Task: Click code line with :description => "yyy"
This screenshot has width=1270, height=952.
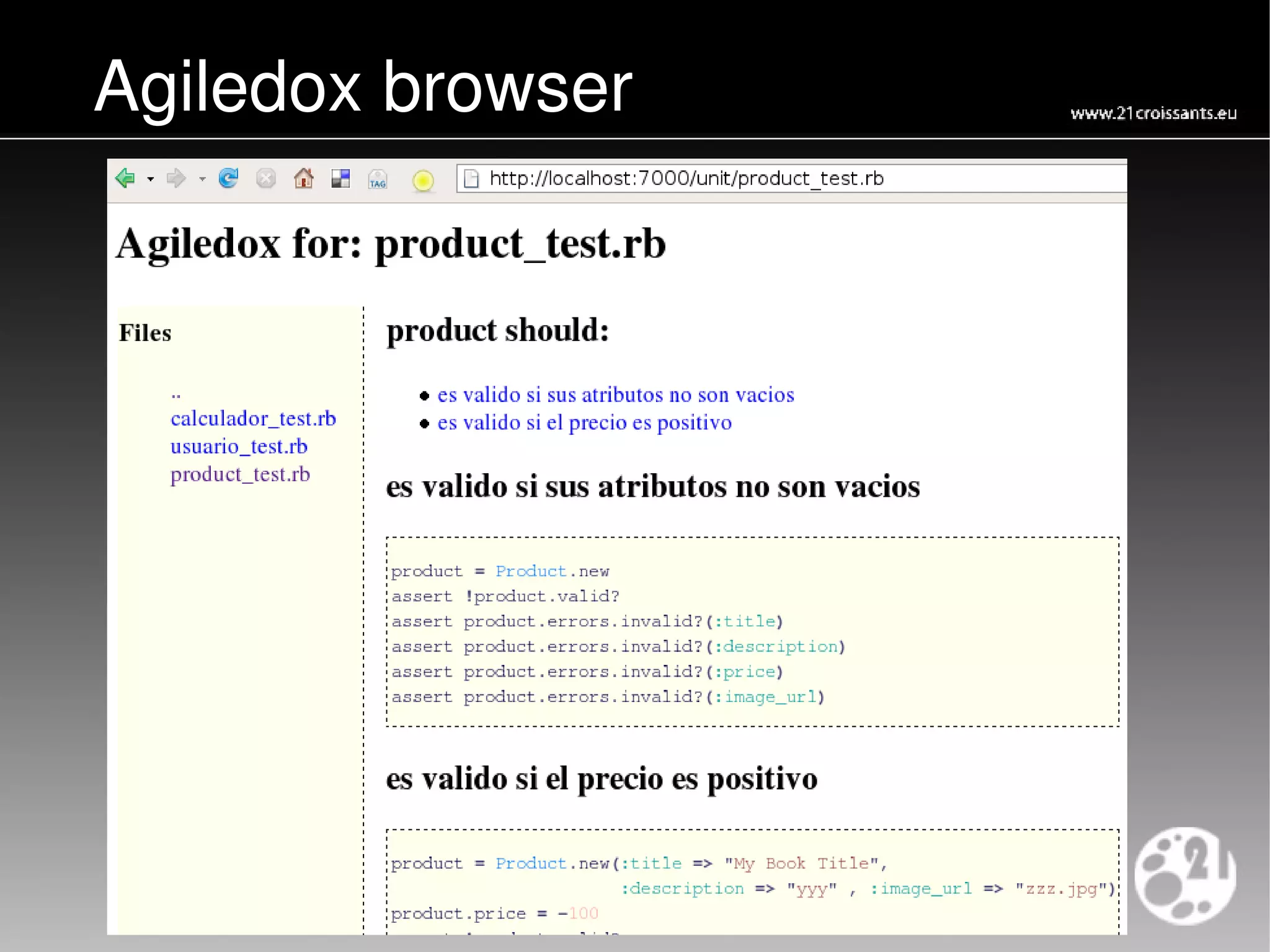Action: (x=868, y=889)
